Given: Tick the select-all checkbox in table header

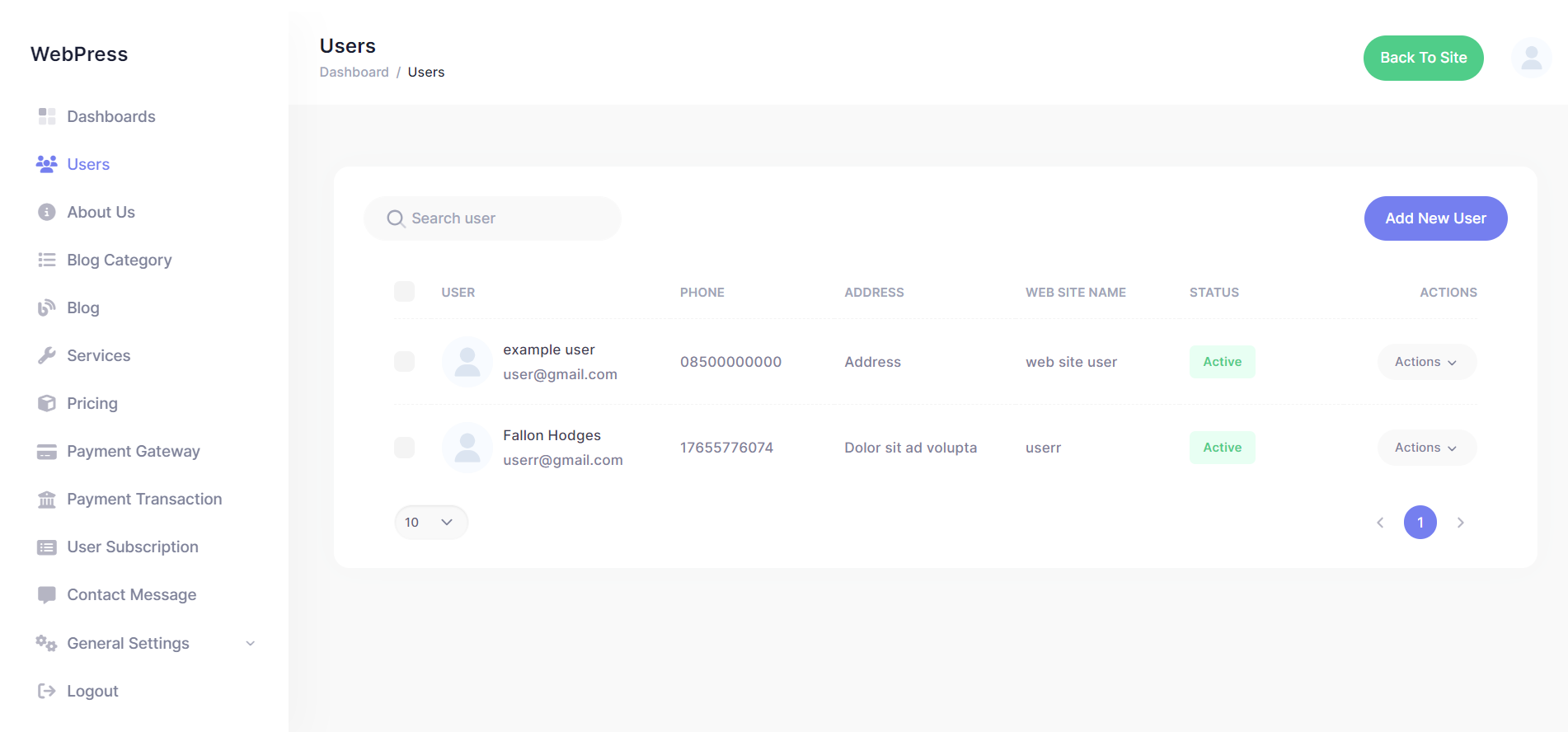Looking at the screenshot, I should (x=404, y=291).
